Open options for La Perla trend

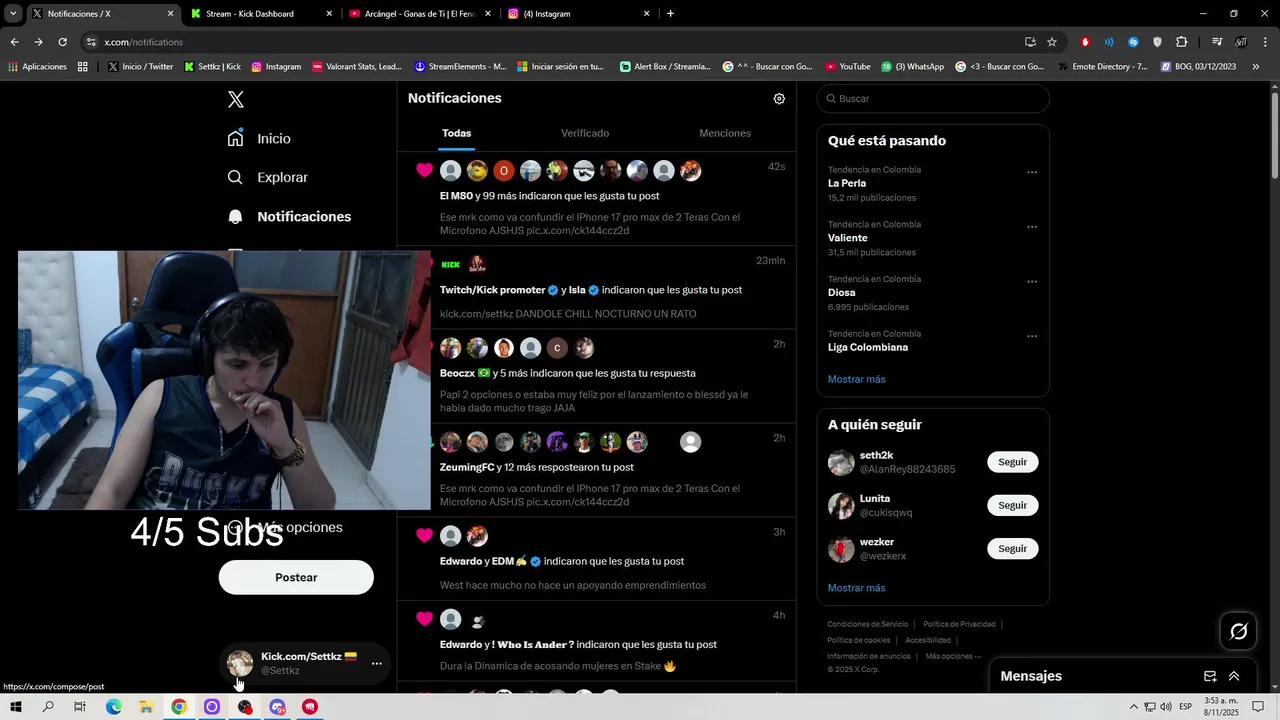pyautogui.click(x=1032, y=172)
